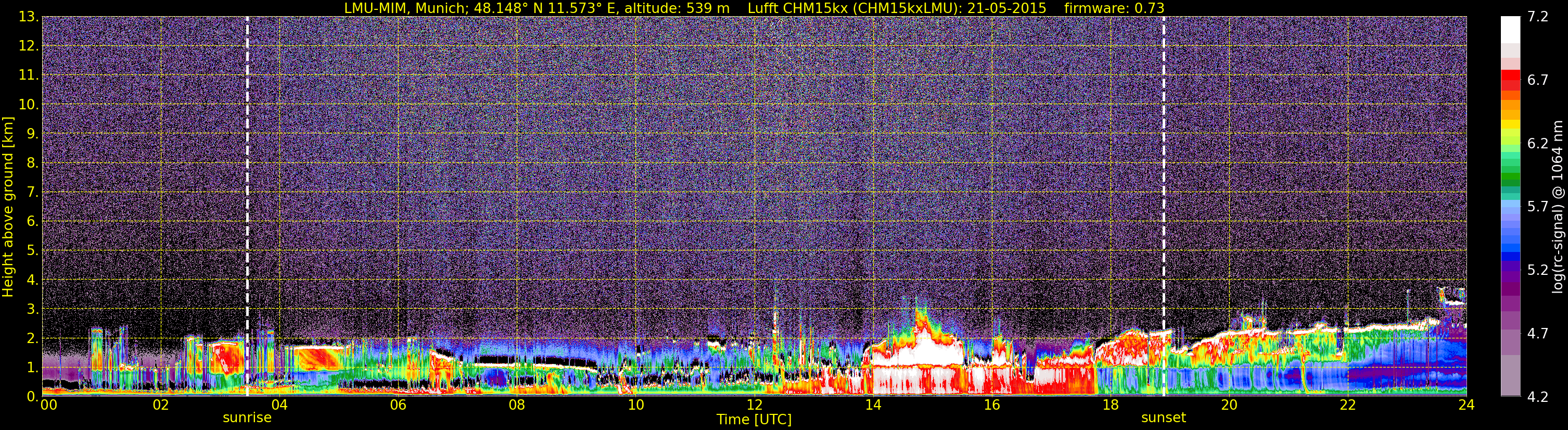Image resolution: width=1568 pixels, height=430 pixels.
Task: Click the 10 tick label on the time axis
Action: tap(635, 405)
